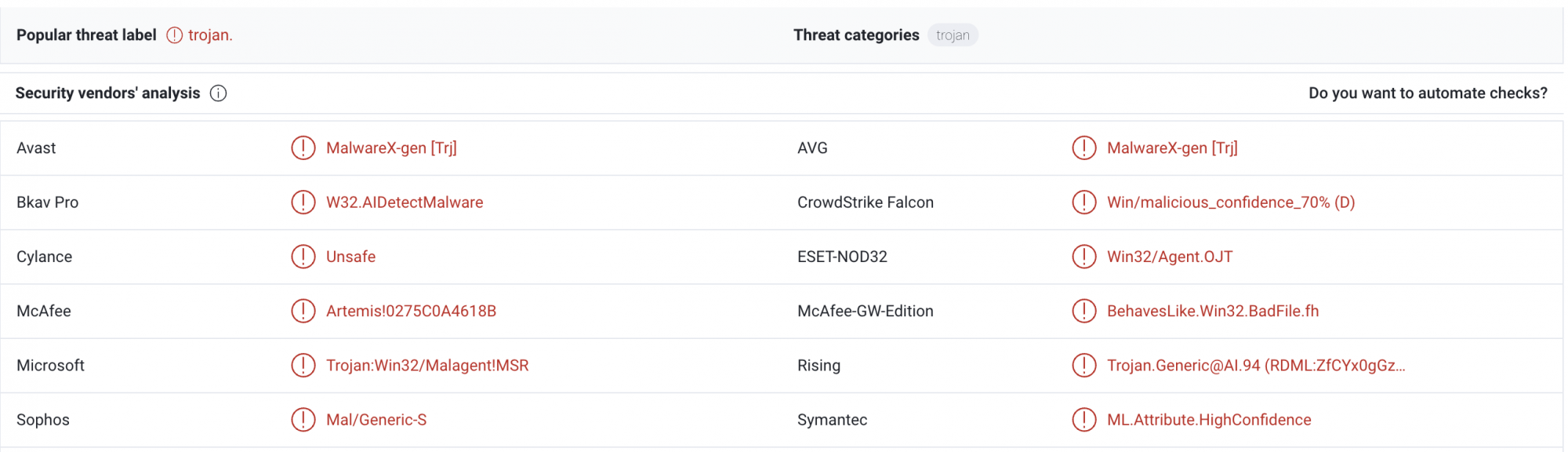This screenshot has width=1568, height=452.
Task: Click the warning icon in the AVG row
Action: pyautogui.click(x=1084, y=148)
